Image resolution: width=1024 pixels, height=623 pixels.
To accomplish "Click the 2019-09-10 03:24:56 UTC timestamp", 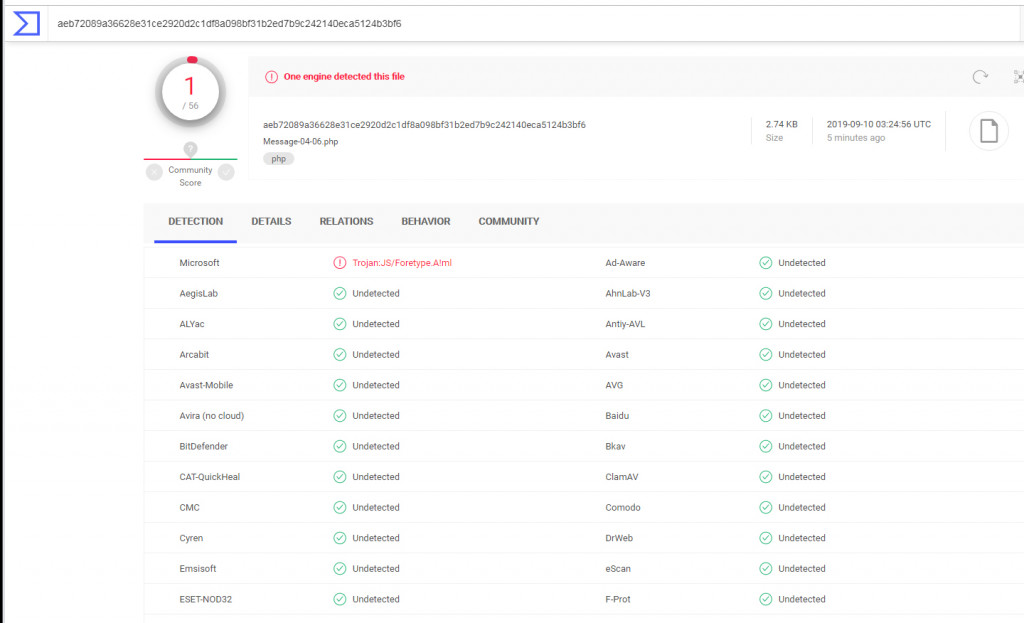I will 879,124.
